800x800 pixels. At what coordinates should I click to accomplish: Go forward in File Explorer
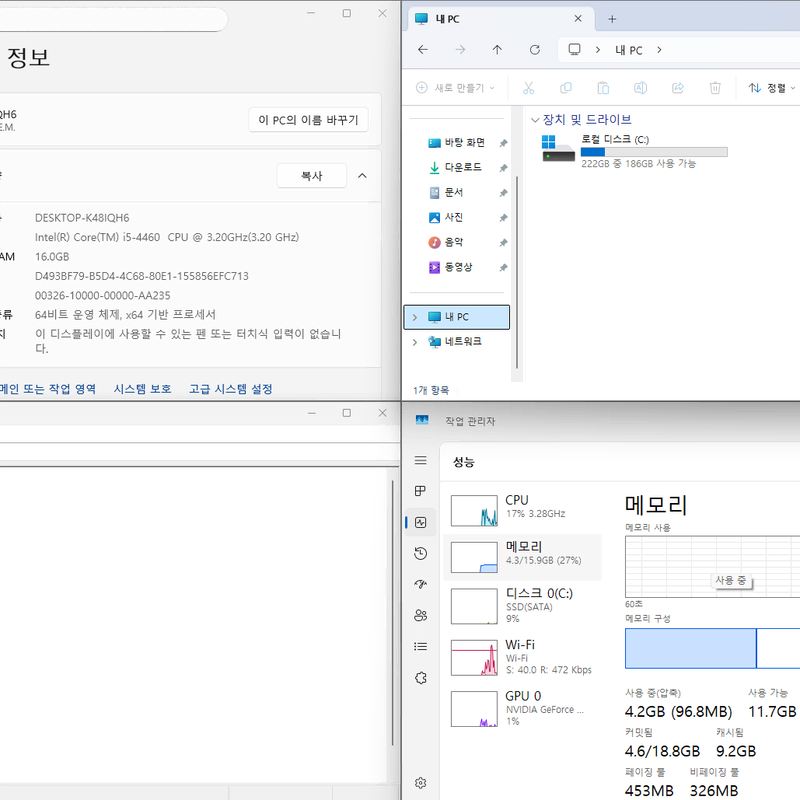(x=460, y=49)
